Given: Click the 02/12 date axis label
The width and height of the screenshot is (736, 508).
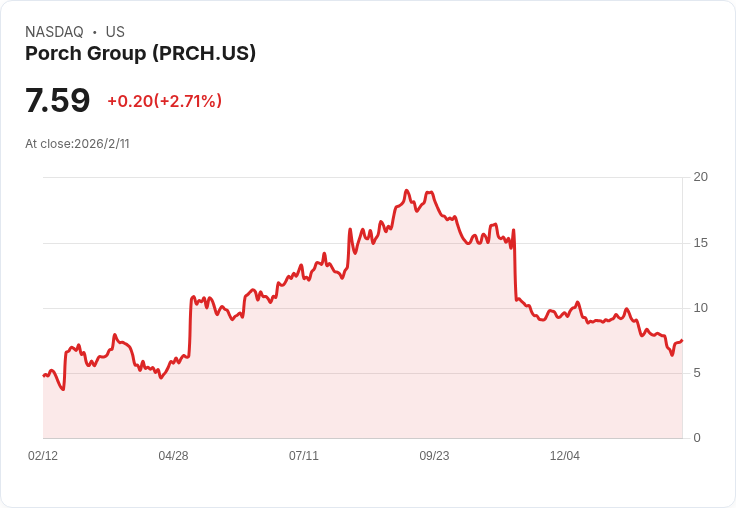Looking at the screenshot, I should tap(43, 455).
